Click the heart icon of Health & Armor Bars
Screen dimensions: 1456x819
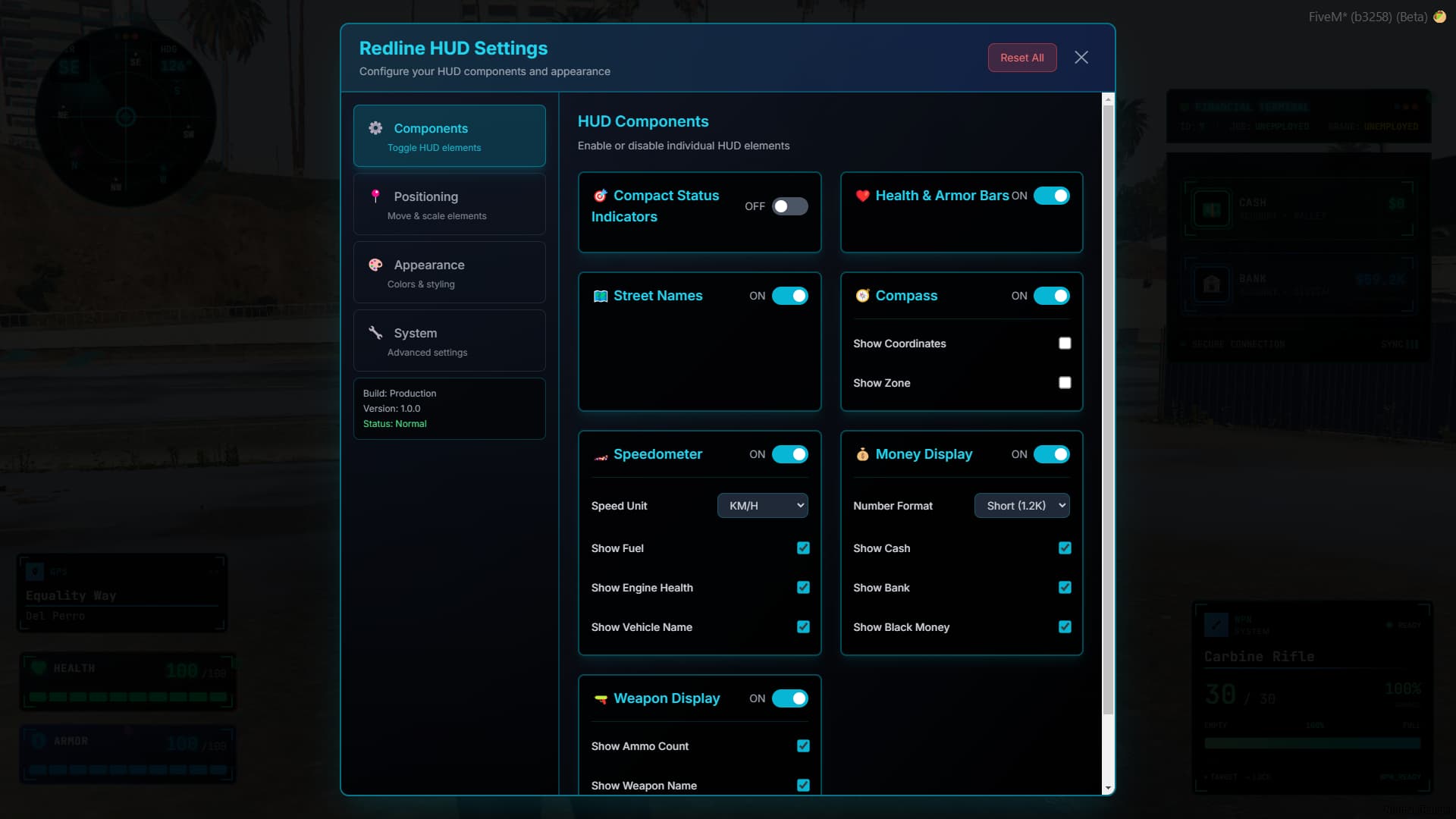click(x=862, y=196)
